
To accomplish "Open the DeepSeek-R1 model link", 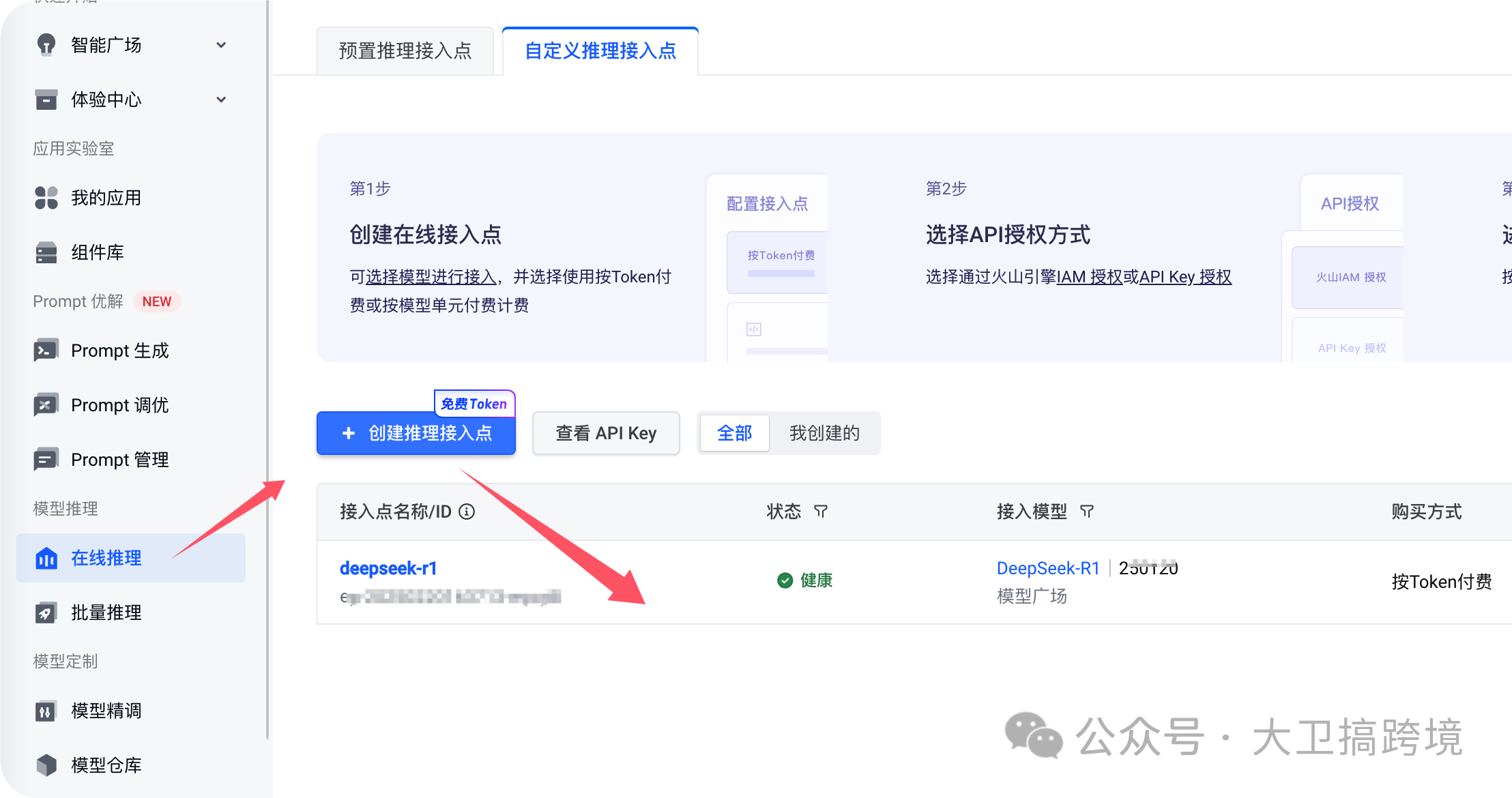I will pos(1048,568).
